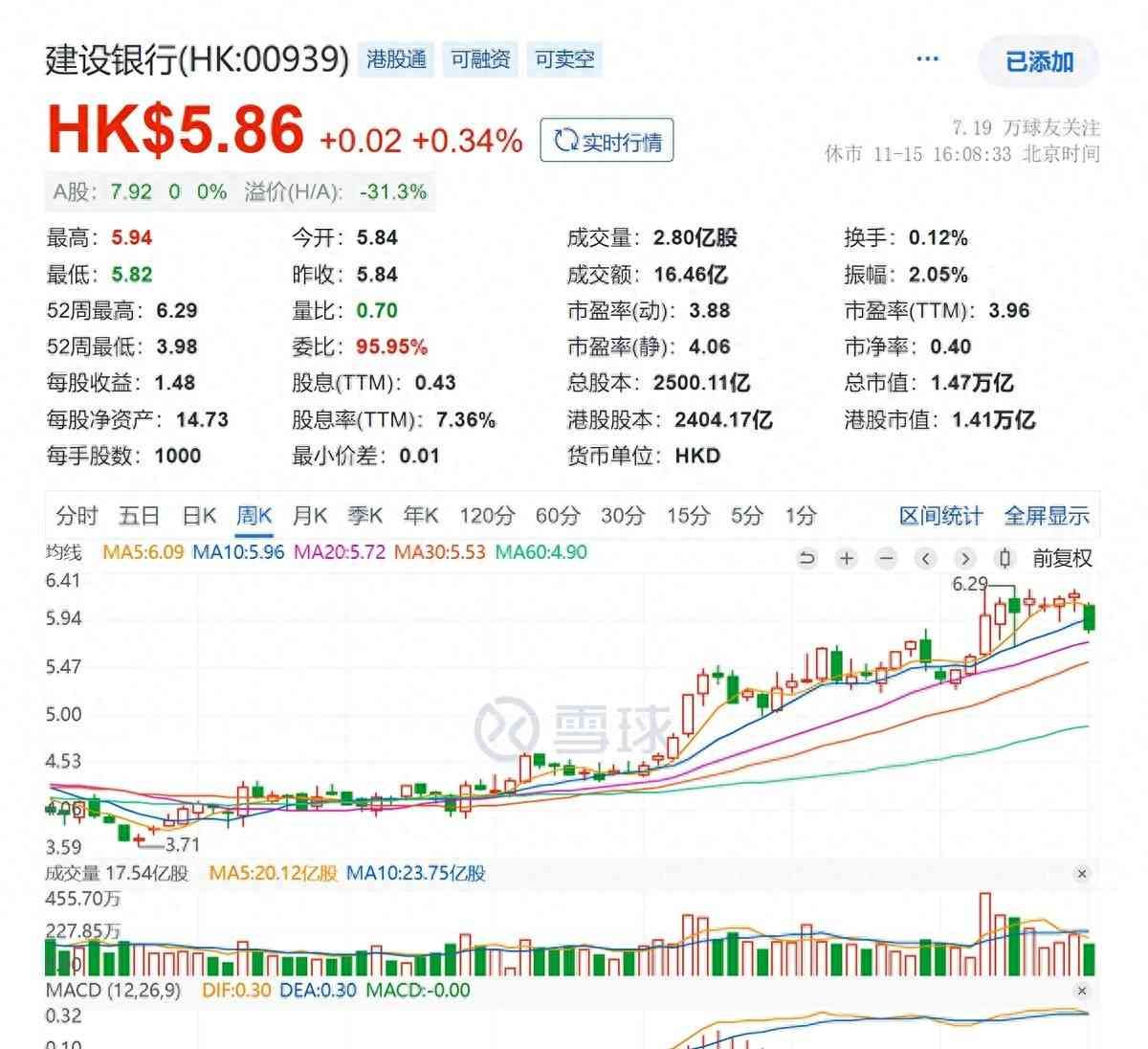Zoom in the chart with the plus icon
The height and width of the screenshot is (1049, 1148).
pyautogui.click(x=847, y=559)
